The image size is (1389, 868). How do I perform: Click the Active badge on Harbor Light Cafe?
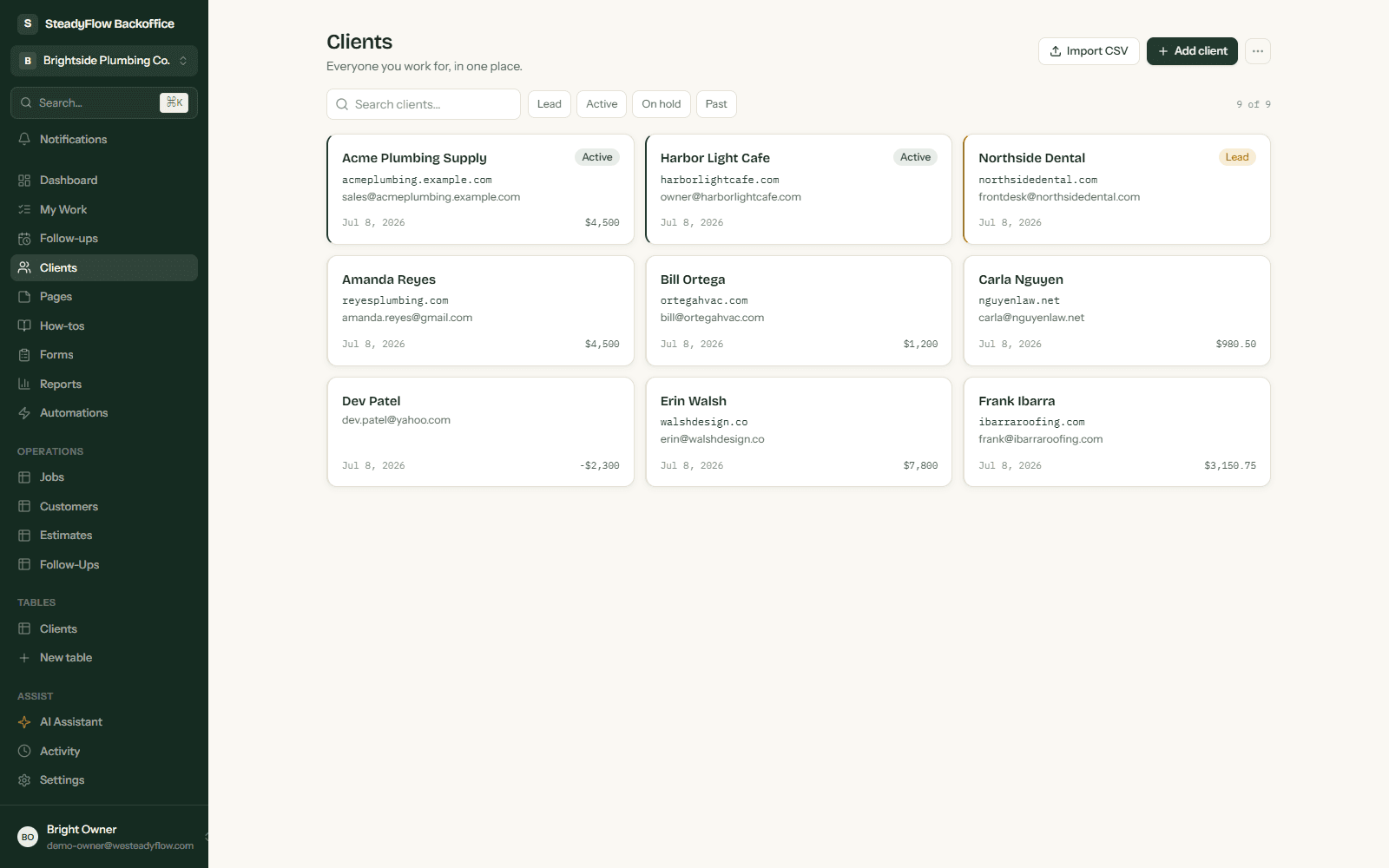point(915,157)
